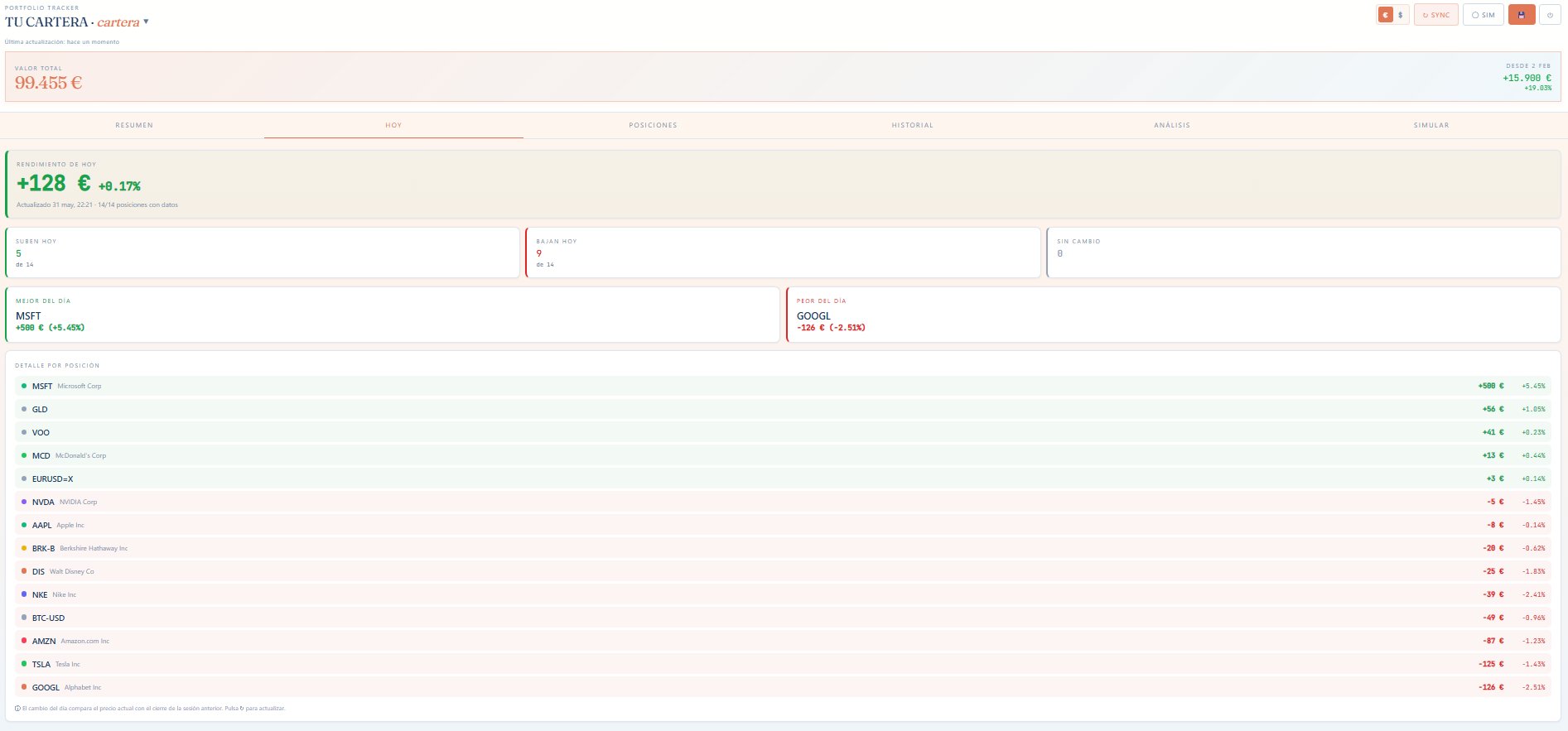Open the cartera portfolio dropdown
Viewport: 1568px width, 731px height.
[x=123, y=22]
